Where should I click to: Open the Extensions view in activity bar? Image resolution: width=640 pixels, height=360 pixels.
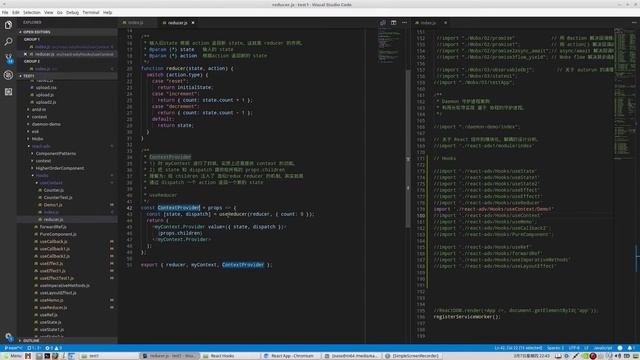(8, 92)
